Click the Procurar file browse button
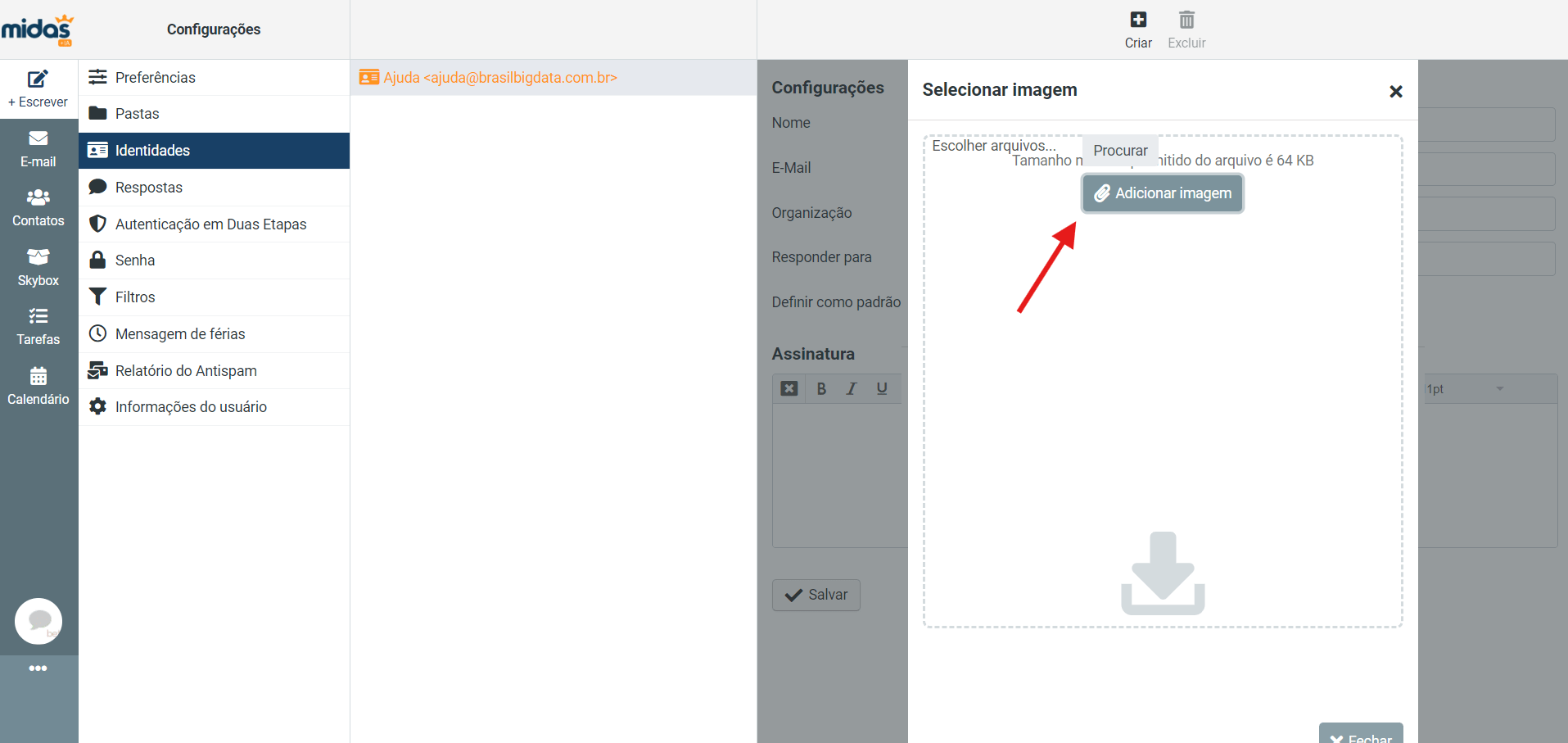 (x=1119, y=151)
